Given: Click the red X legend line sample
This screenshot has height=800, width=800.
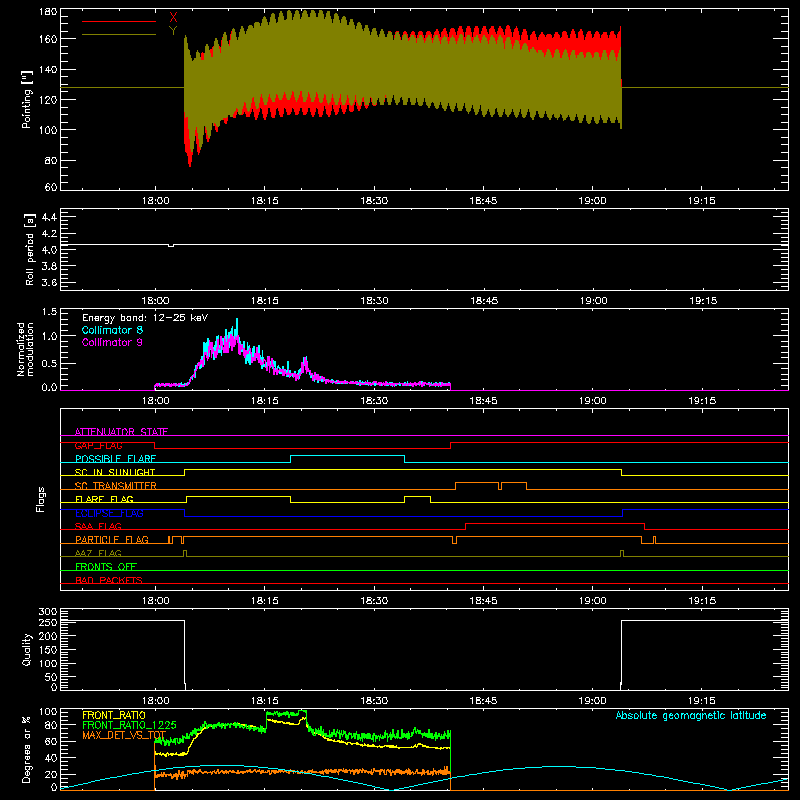Looking at the screenshot, I should [x=119, y=21].
